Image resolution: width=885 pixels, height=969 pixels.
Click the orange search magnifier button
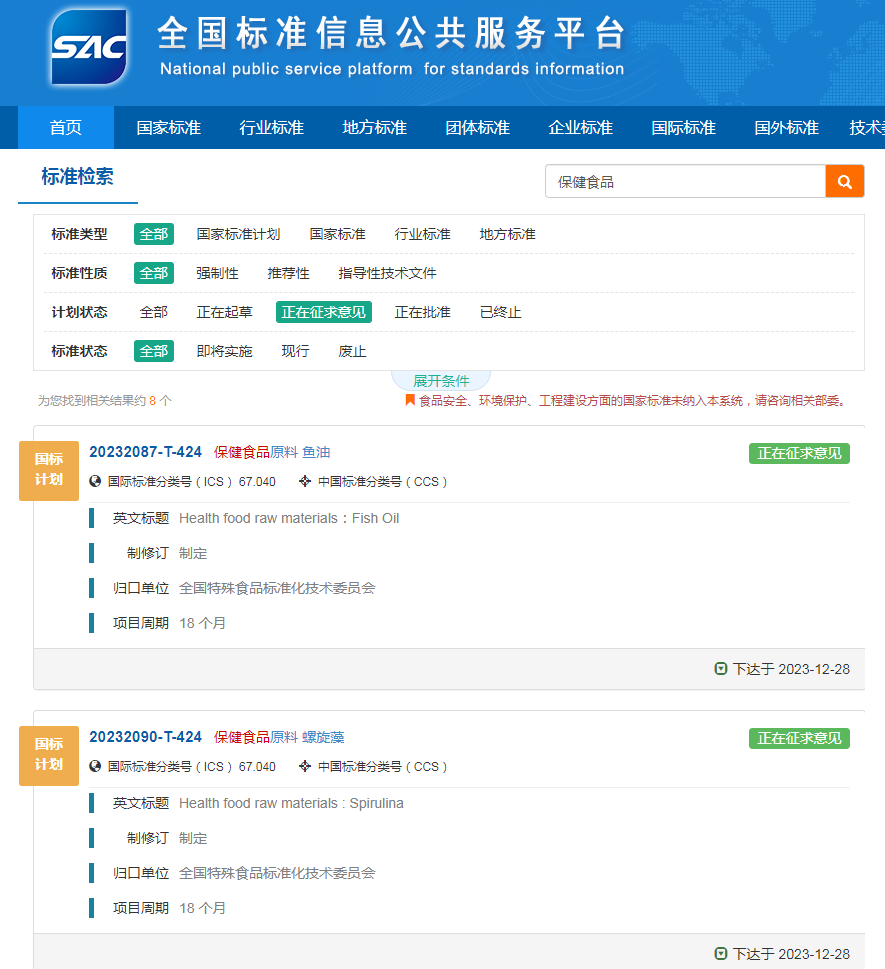coord(844,182)
